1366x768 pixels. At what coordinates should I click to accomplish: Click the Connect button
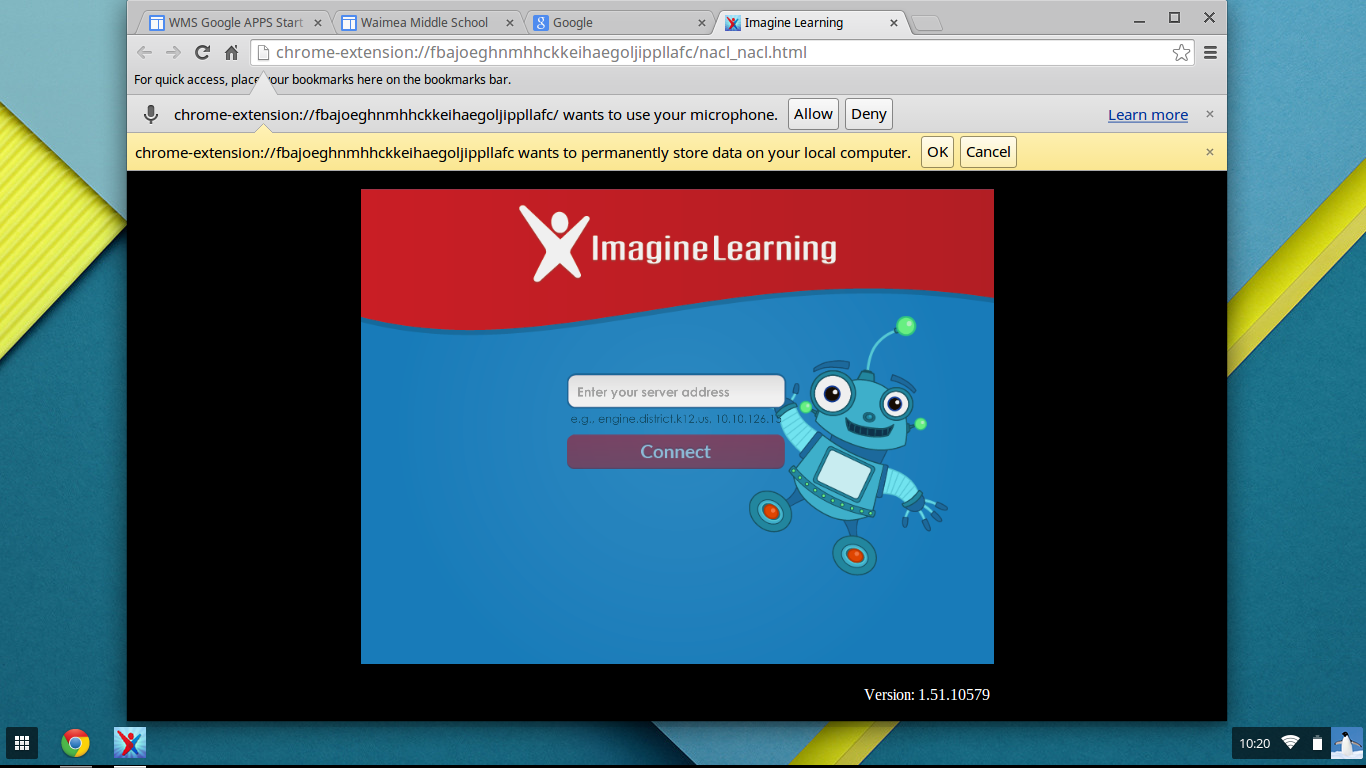tap(676, 452)
